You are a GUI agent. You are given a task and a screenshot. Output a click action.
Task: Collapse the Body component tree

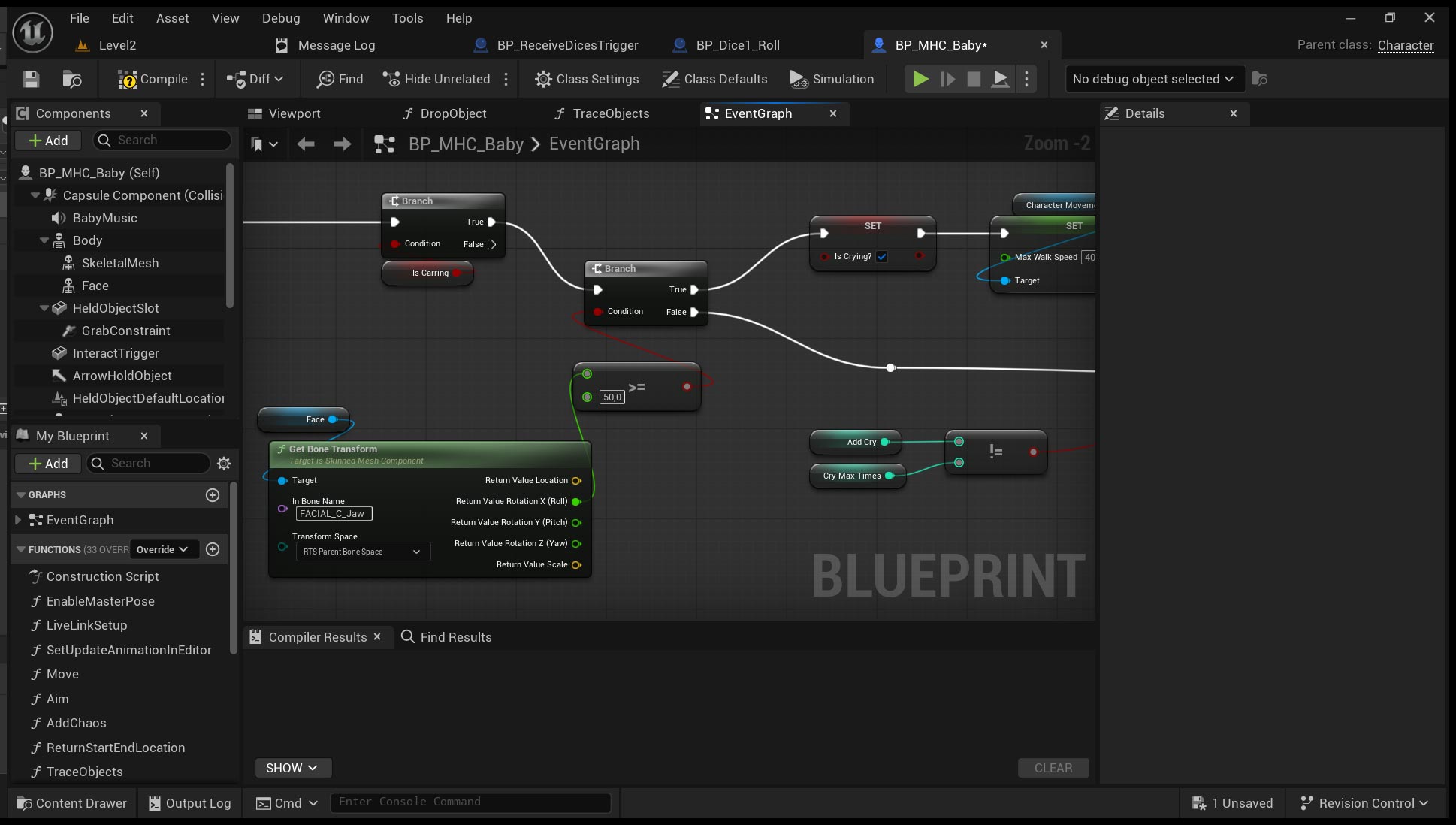click(44, 240)
